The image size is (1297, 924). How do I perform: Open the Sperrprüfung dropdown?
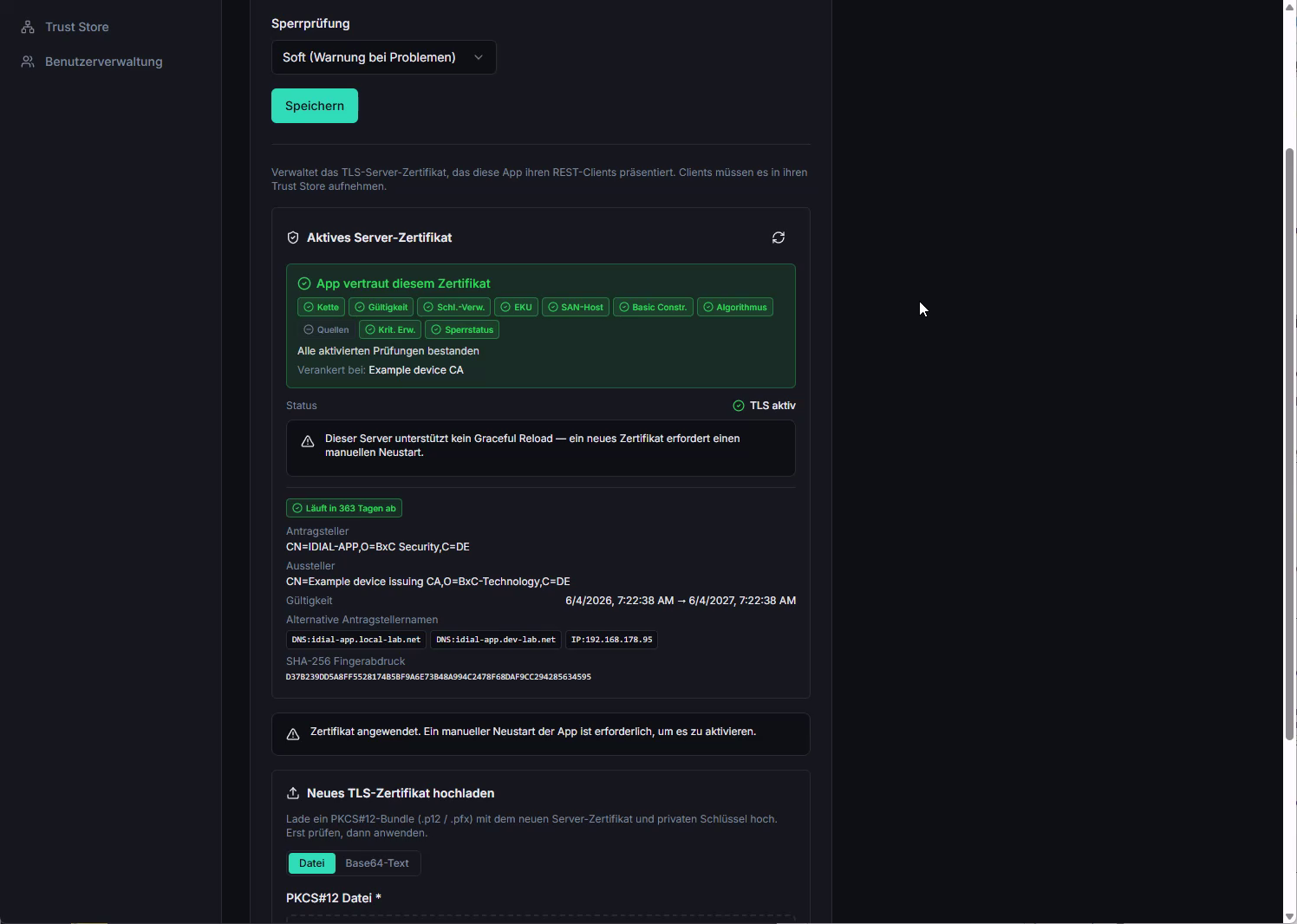pos(383,57)
